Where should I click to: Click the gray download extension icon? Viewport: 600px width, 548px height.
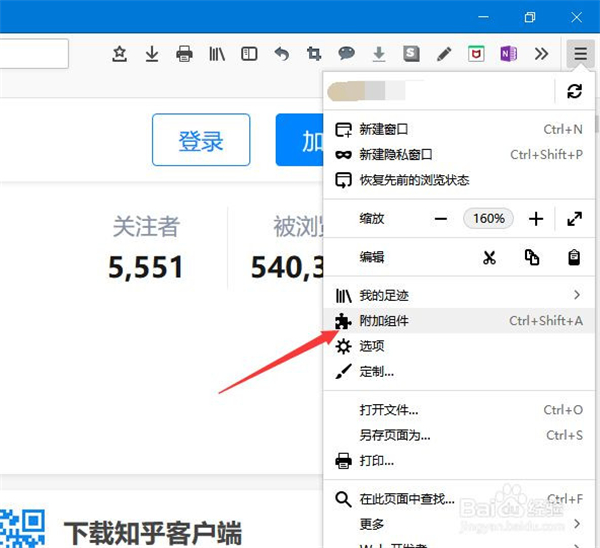coord(379,54)
